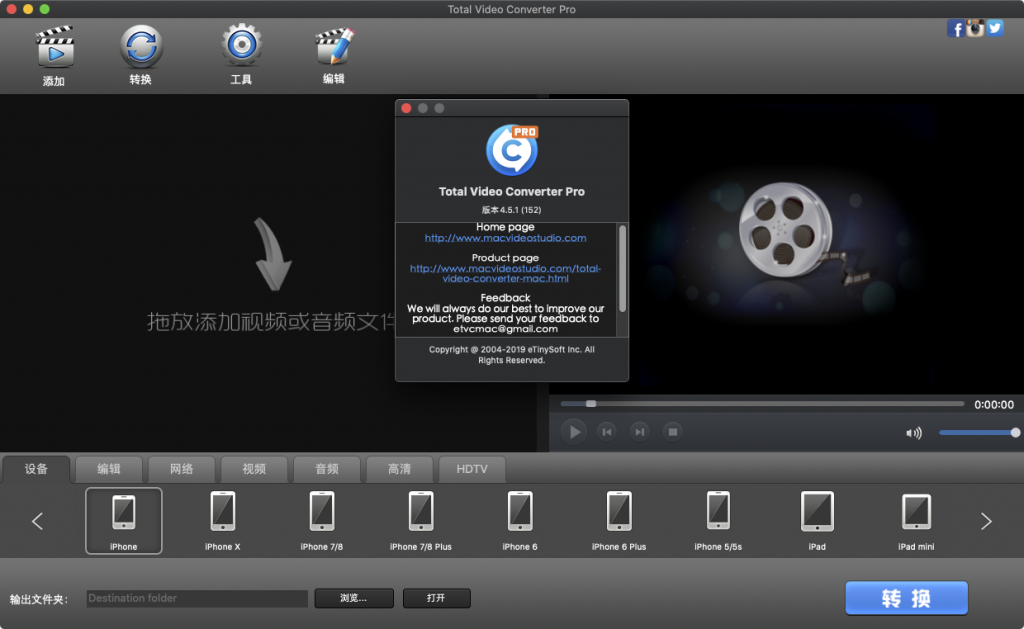
Task: Click the Add (添加) clapperboard icon
Action: click(x=55, y=47)
